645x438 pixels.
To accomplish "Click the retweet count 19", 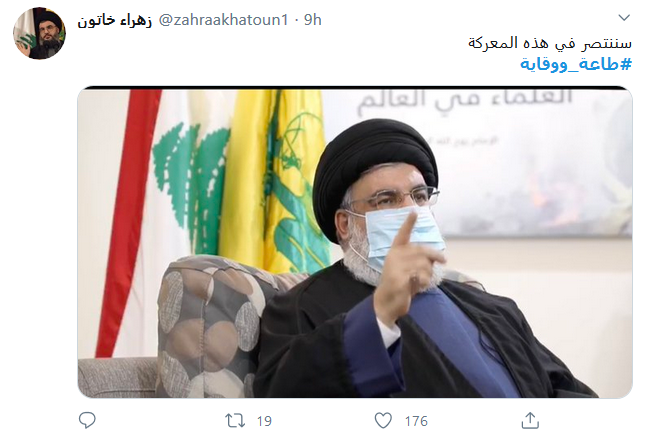I will tap(264, 421).
